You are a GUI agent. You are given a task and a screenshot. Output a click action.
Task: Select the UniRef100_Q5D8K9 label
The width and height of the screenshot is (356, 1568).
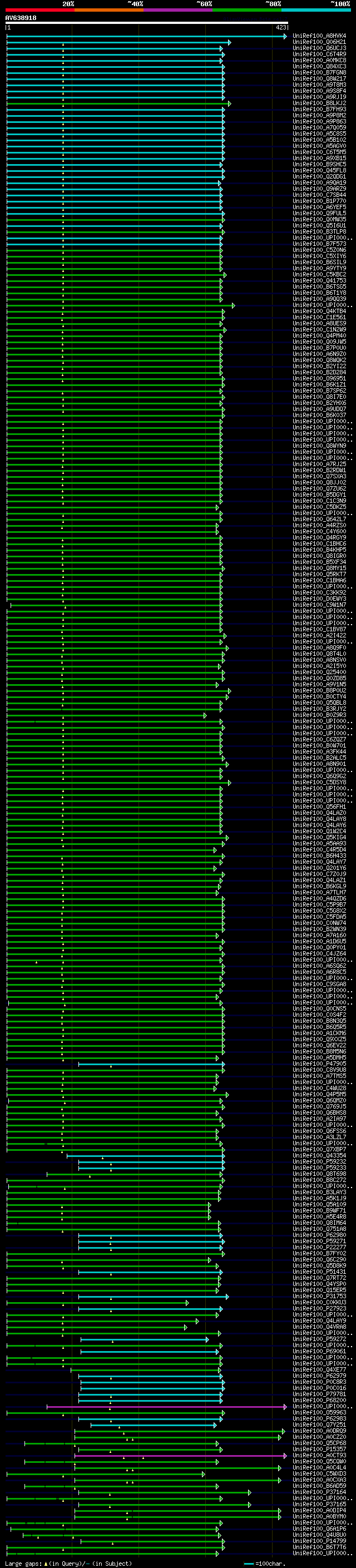[319, 1266]
